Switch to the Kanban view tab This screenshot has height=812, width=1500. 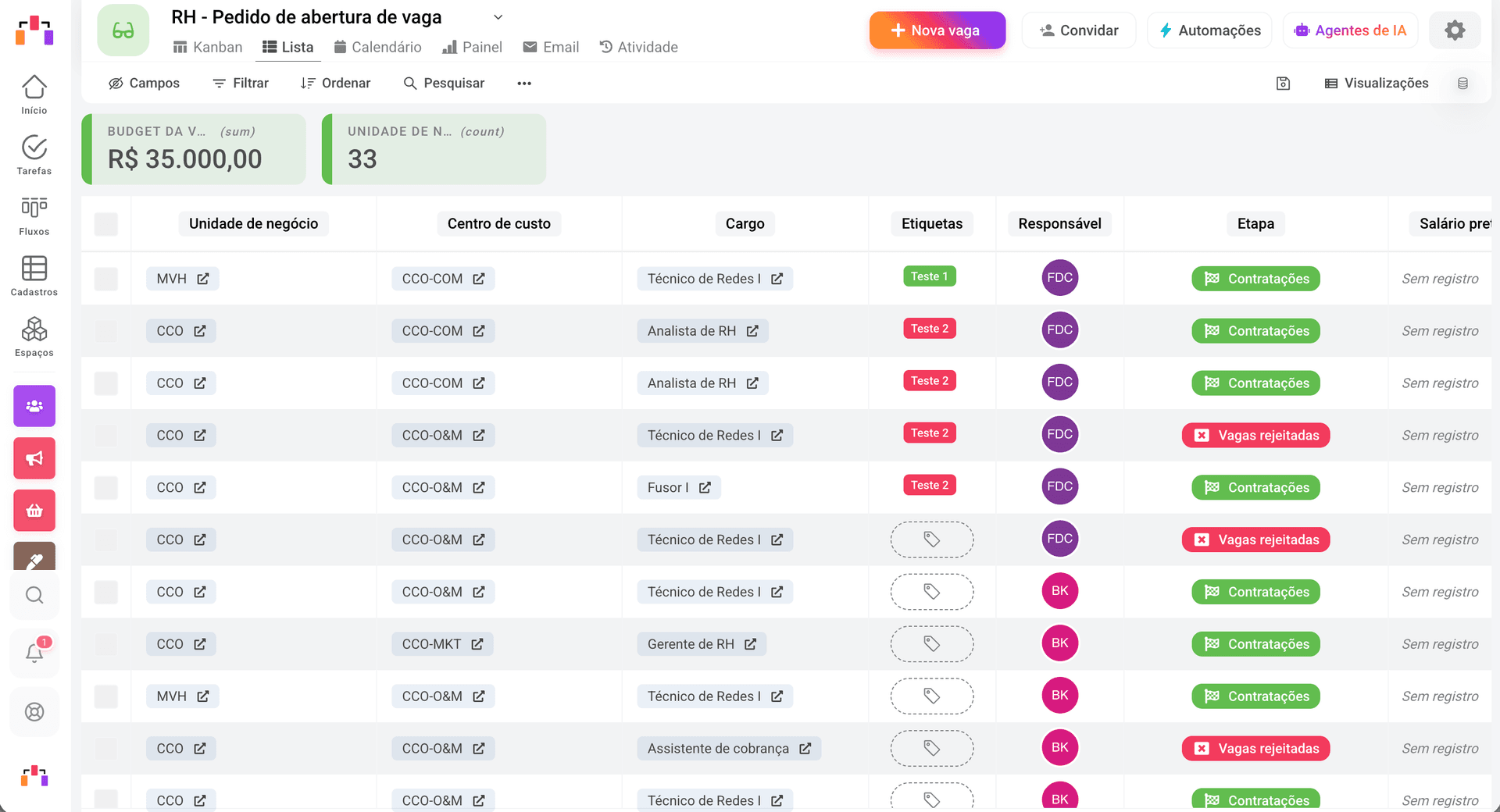point(208,47)
